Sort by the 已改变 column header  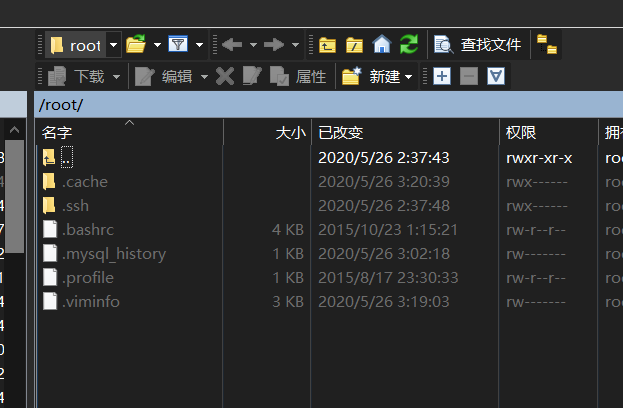tap(405, 132)
